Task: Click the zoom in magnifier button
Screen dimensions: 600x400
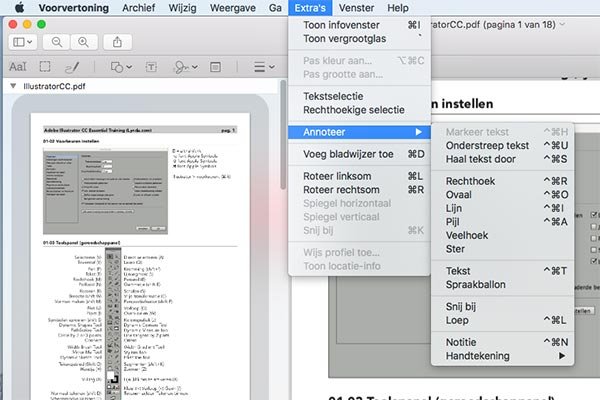Action: tap(83, 42)
